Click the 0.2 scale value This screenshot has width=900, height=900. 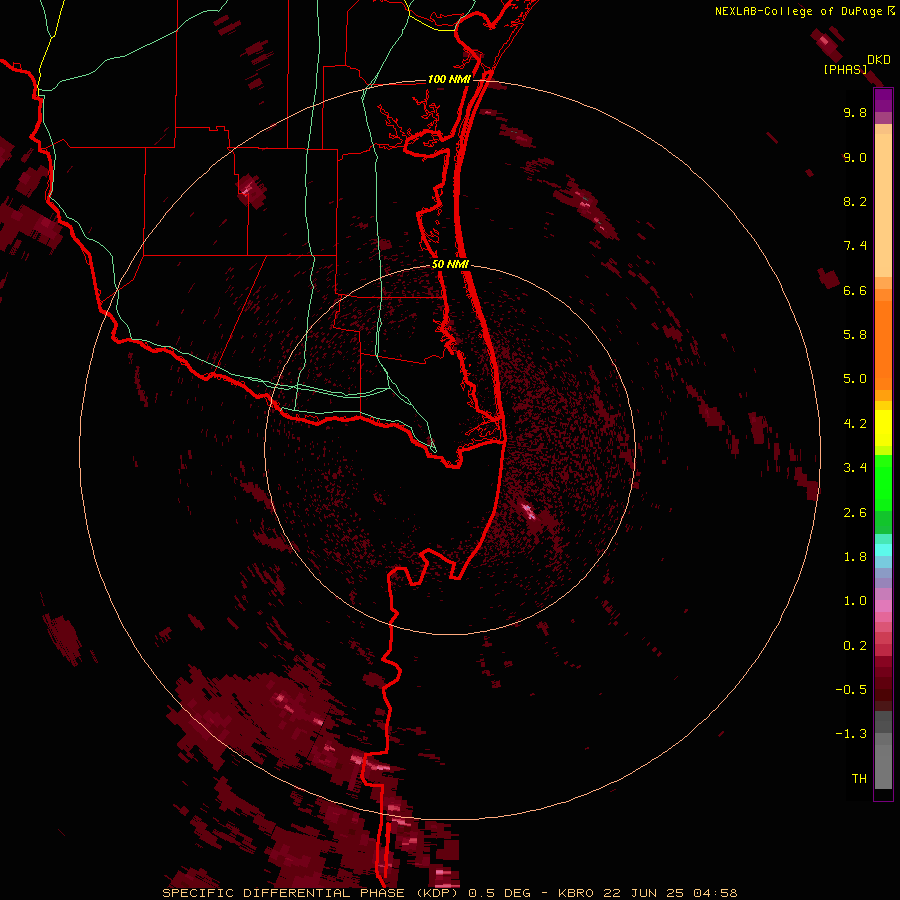(x=855, y=646)
